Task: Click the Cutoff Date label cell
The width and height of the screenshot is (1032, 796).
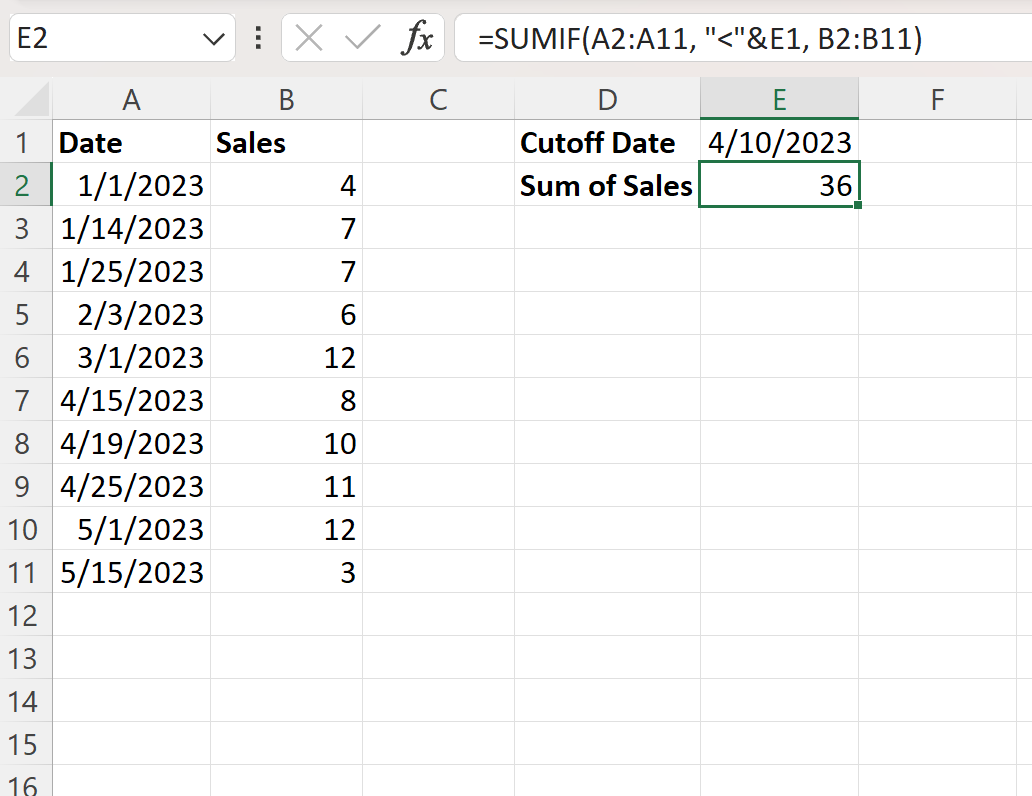Action: point(607,142)
